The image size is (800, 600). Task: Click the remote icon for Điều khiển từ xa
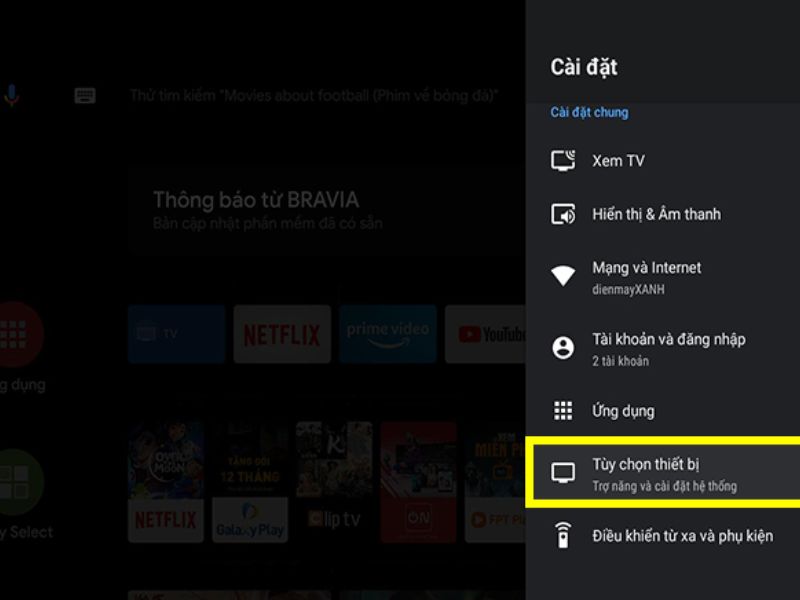coord(563,536)
